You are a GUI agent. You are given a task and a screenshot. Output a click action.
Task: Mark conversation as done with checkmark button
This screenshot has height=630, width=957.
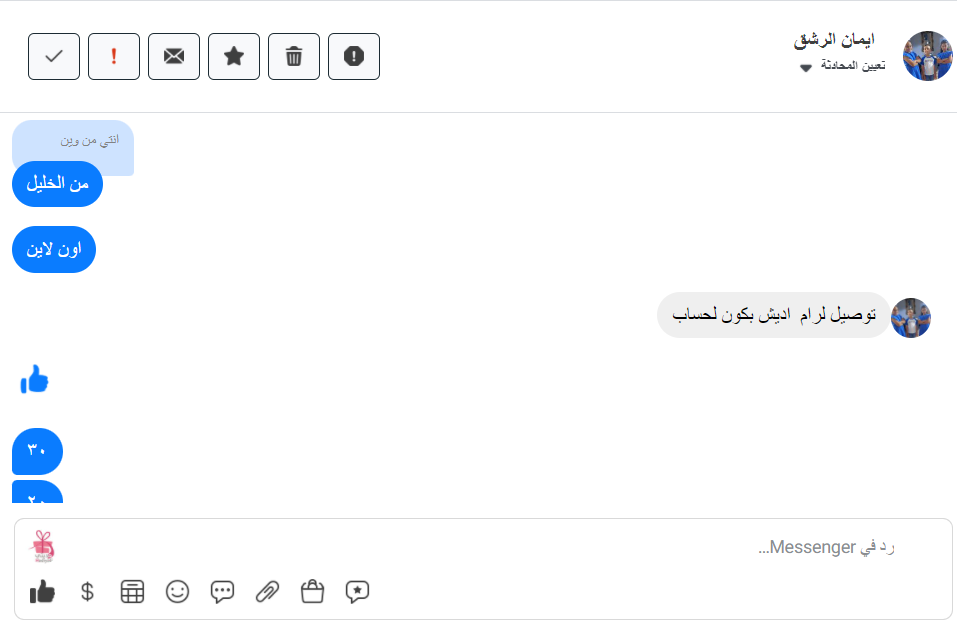tap(54, 56)
